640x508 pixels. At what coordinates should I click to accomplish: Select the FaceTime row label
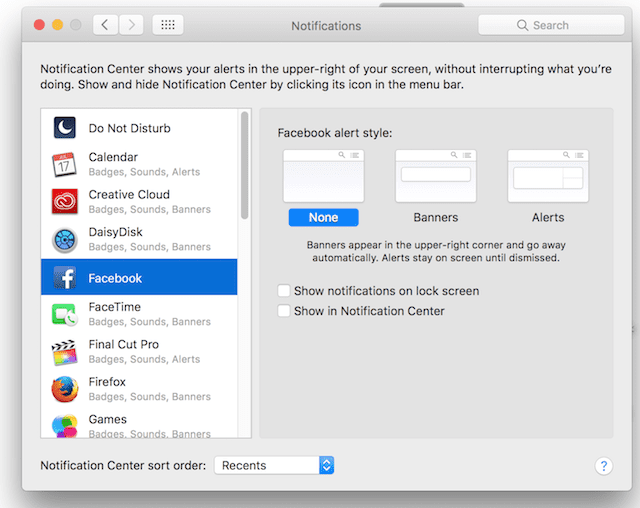pos(115,307)
